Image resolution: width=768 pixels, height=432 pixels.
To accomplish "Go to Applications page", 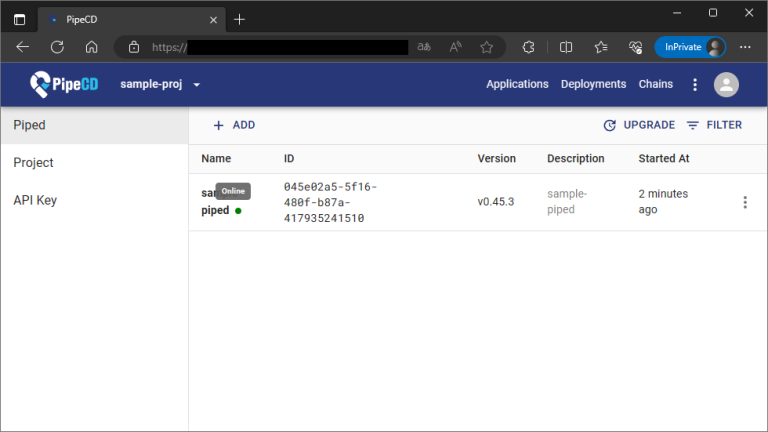I will click(517, 85).
